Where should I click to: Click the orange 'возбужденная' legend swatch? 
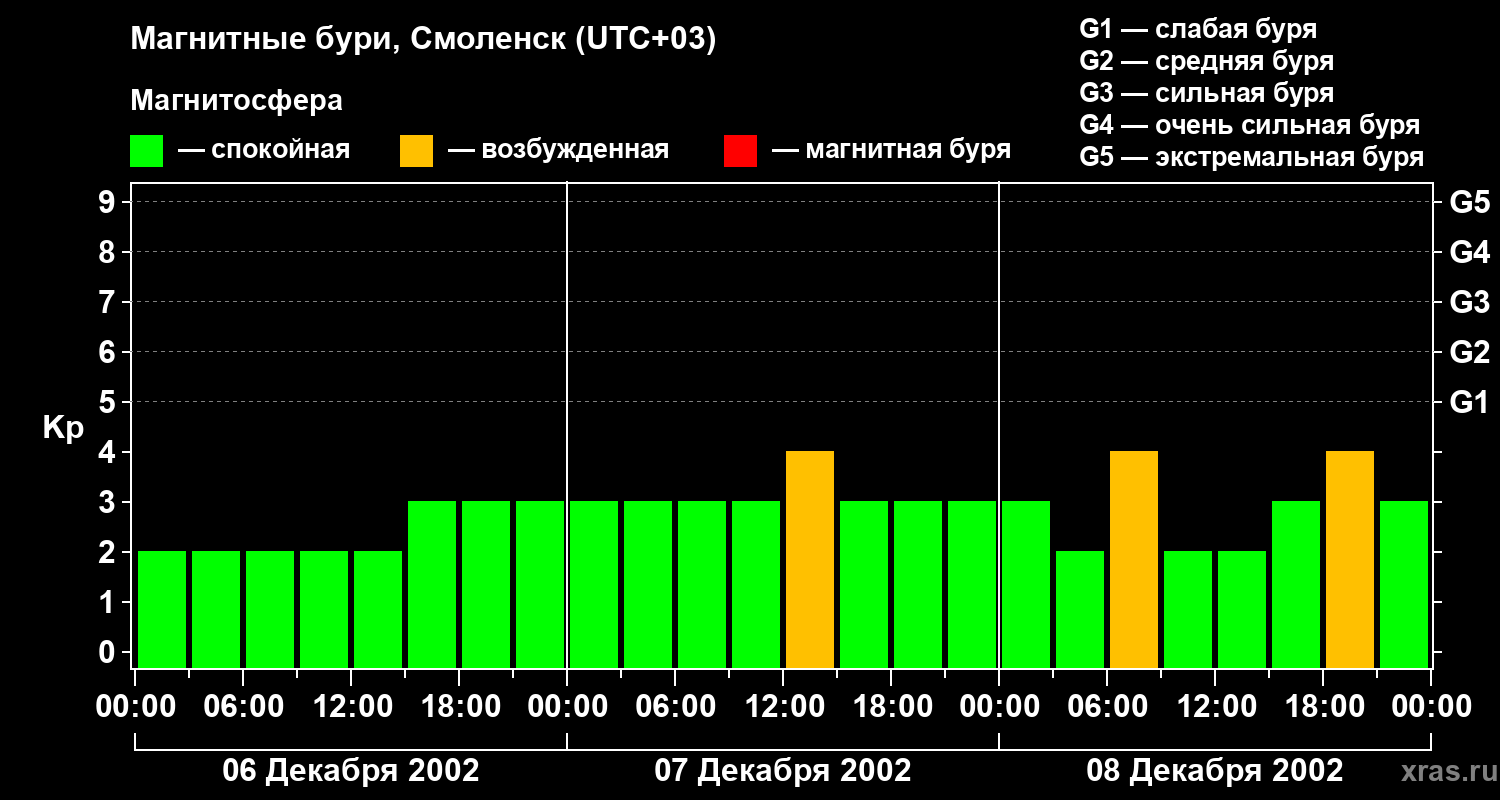point(416,151)
